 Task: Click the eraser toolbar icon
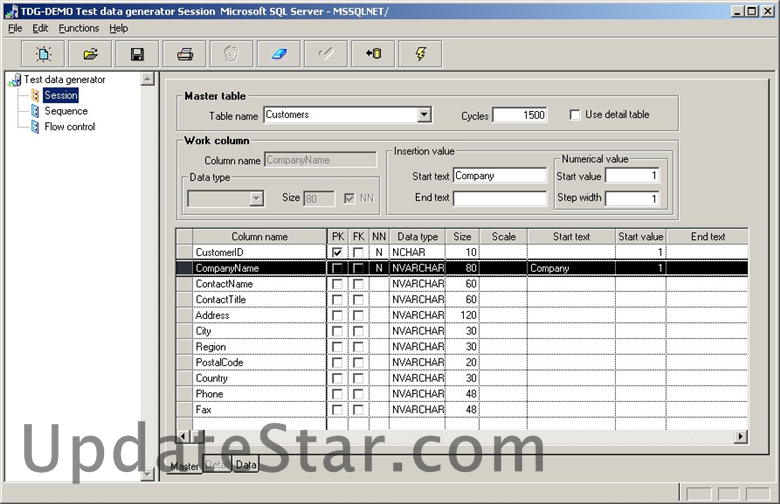(279, 54)
